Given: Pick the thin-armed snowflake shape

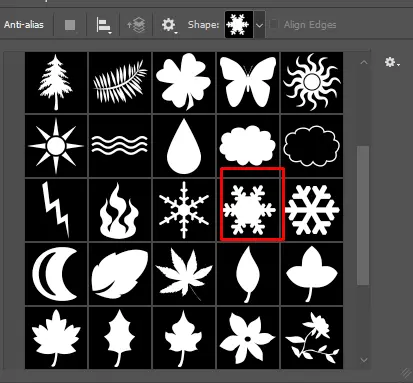Looking at the screenshot, I should click(184, 210).
